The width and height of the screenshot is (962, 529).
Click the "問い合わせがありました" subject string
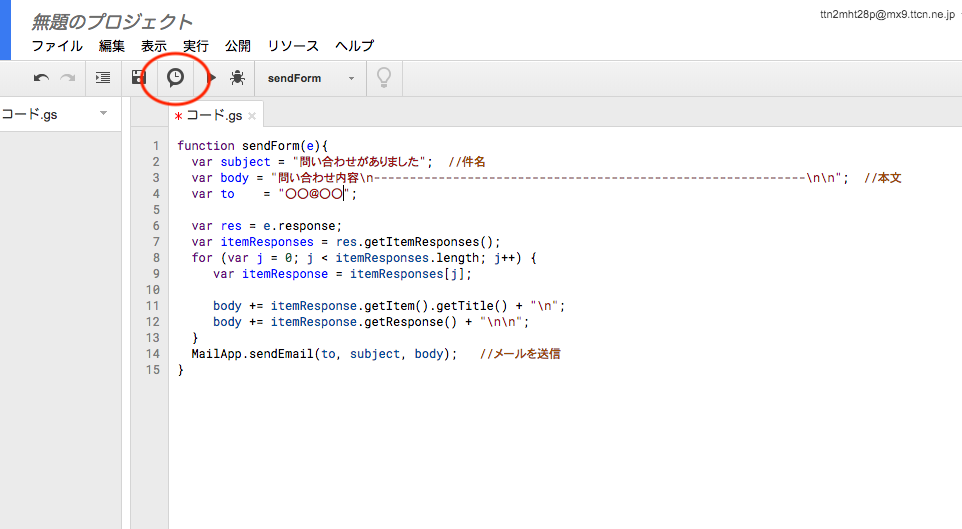[x=359, y=162]
